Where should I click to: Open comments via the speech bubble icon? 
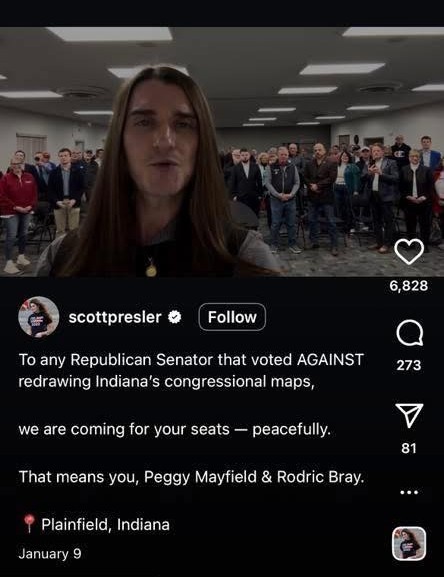pyautogui.click(x=409, y=333)
